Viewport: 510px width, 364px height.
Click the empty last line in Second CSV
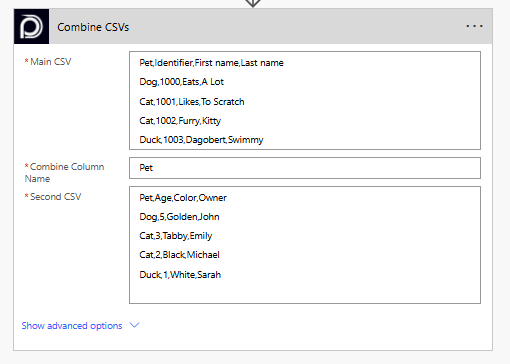(x=305, y=292)
